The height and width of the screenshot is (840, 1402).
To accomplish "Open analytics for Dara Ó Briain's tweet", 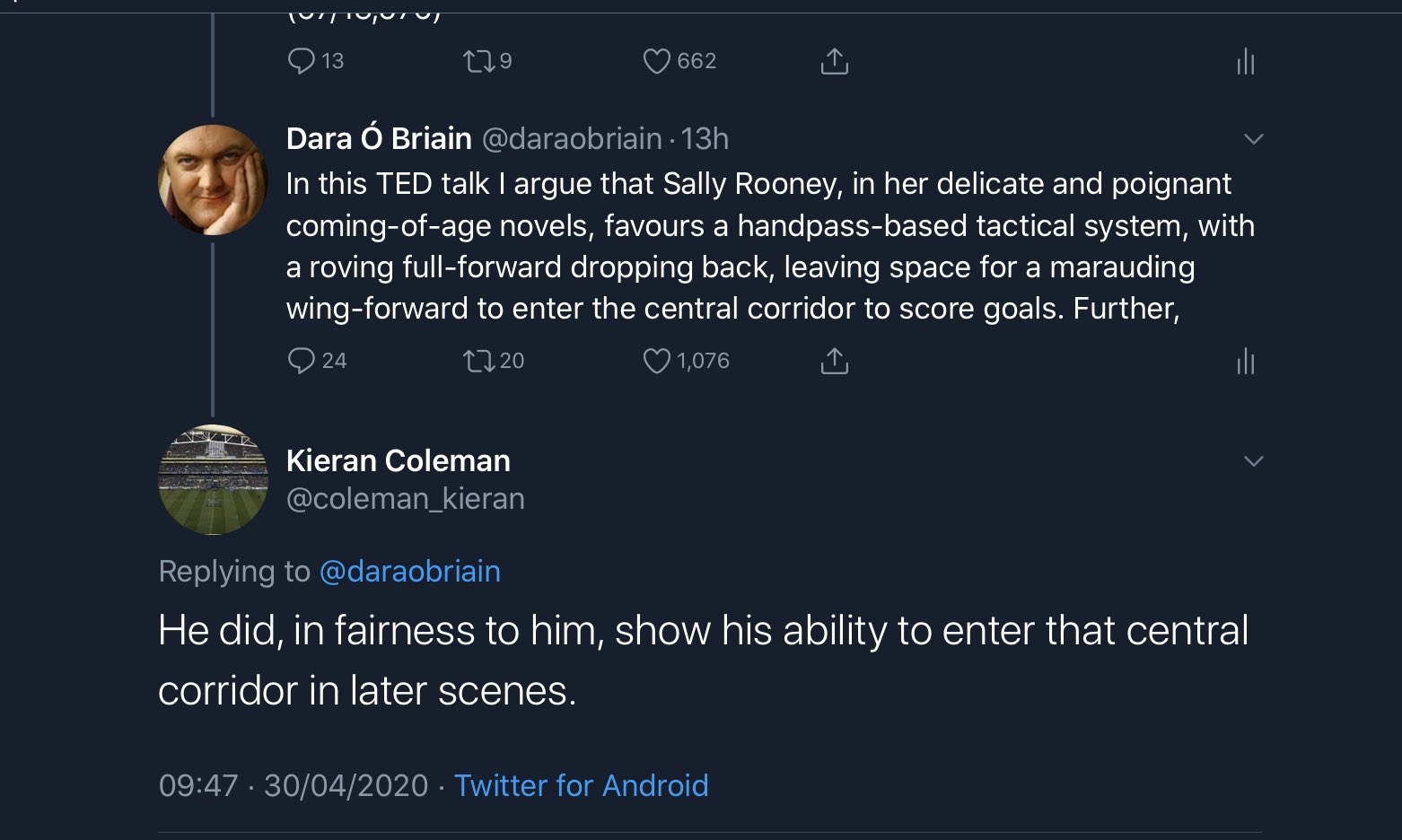I will [1245, 361].
